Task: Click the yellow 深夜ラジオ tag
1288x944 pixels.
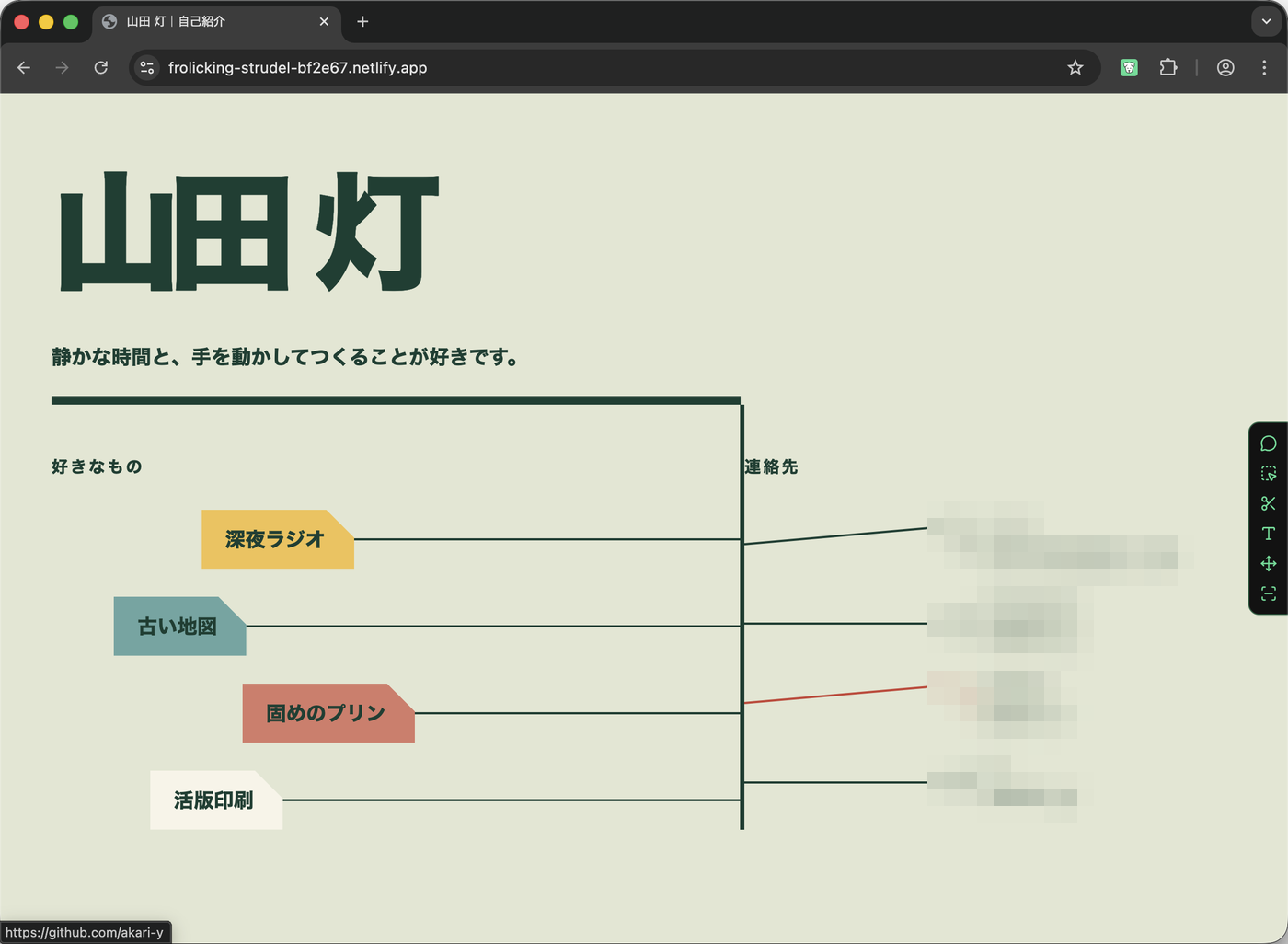Action: click(278, 539)
